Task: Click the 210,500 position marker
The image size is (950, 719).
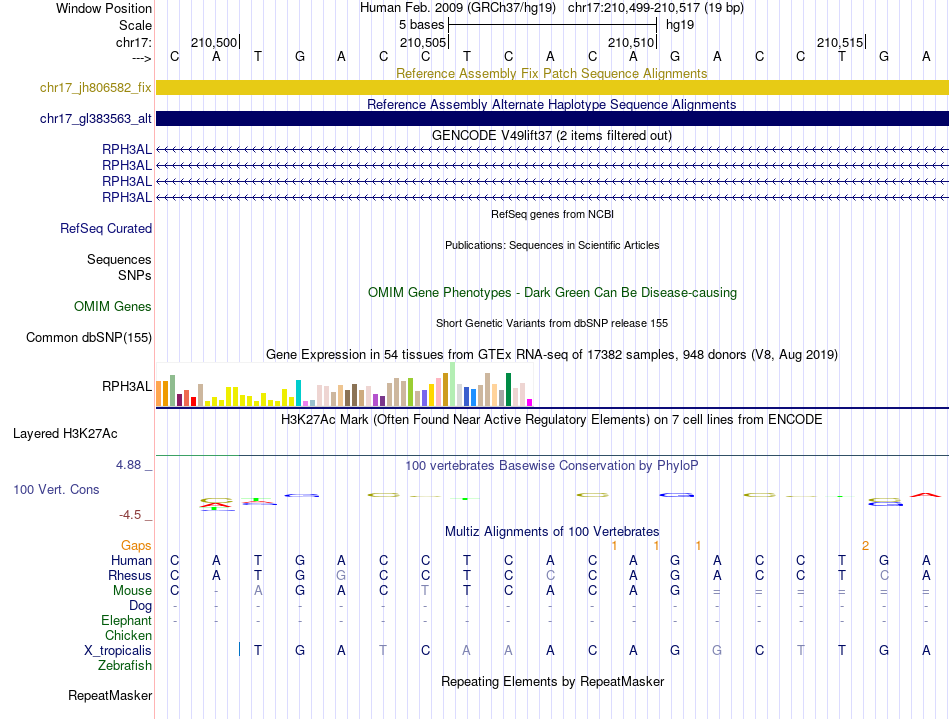Action: [214, 42]
